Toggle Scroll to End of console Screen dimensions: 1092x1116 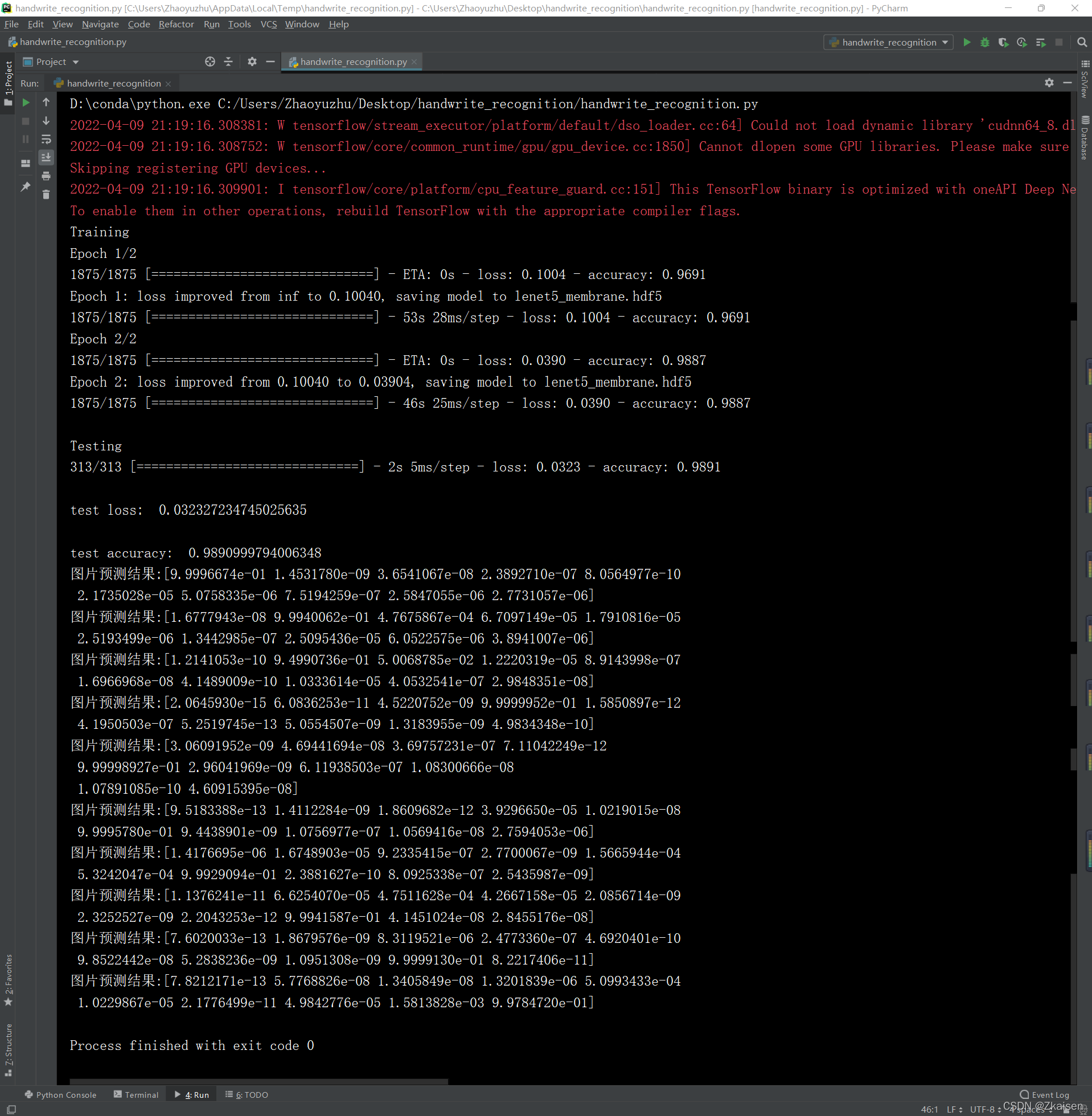pyautogui.click(x=47, y=157)
